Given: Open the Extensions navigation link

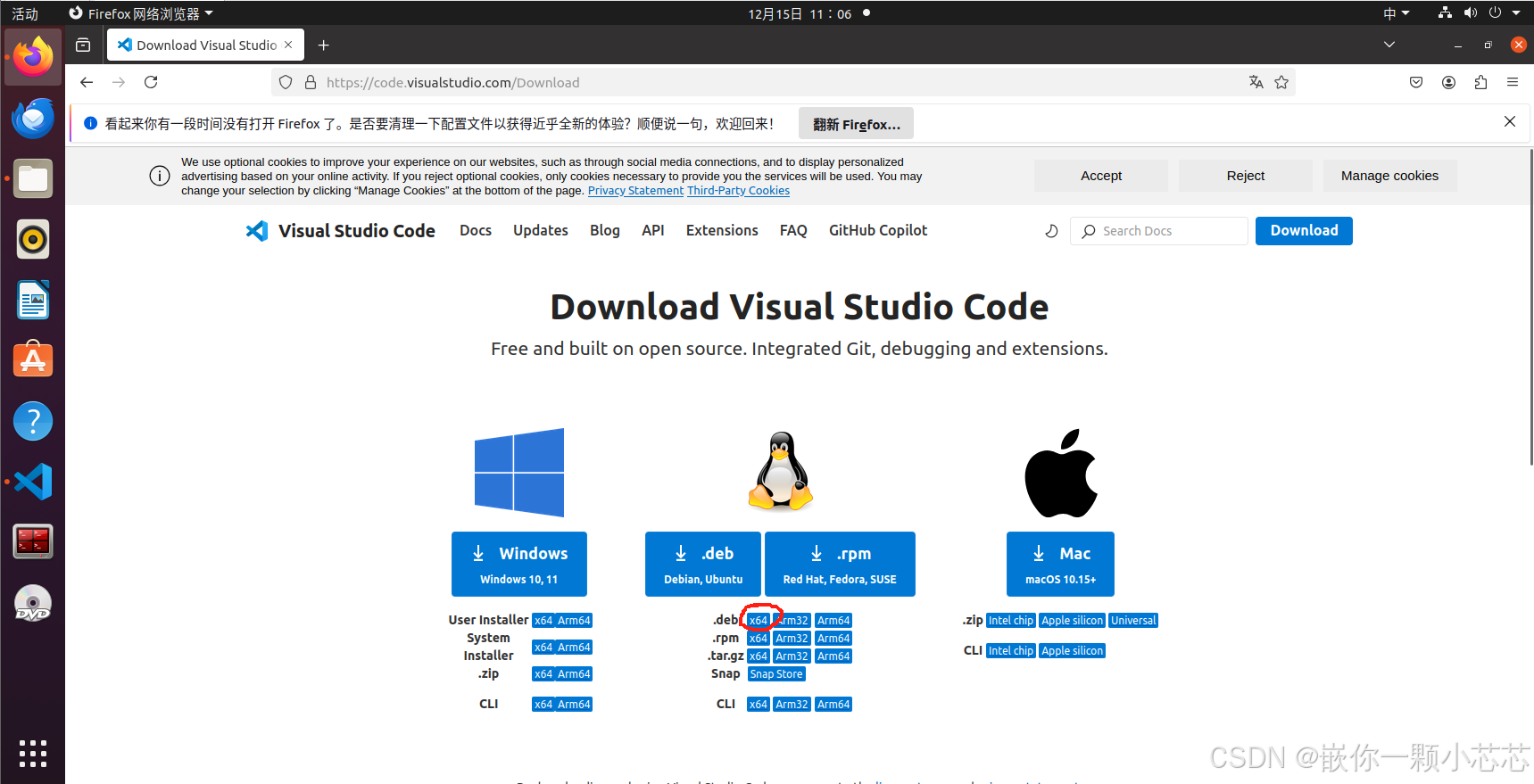Looking at the screenshot, I should coord(722,230).
